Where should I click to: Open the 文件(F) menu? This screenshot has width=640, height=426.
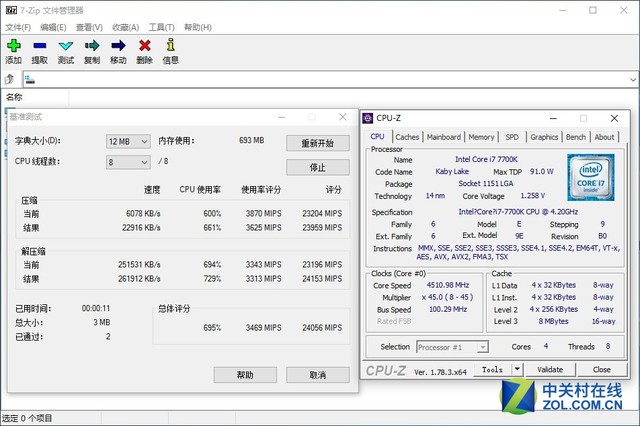coord(19,27)
